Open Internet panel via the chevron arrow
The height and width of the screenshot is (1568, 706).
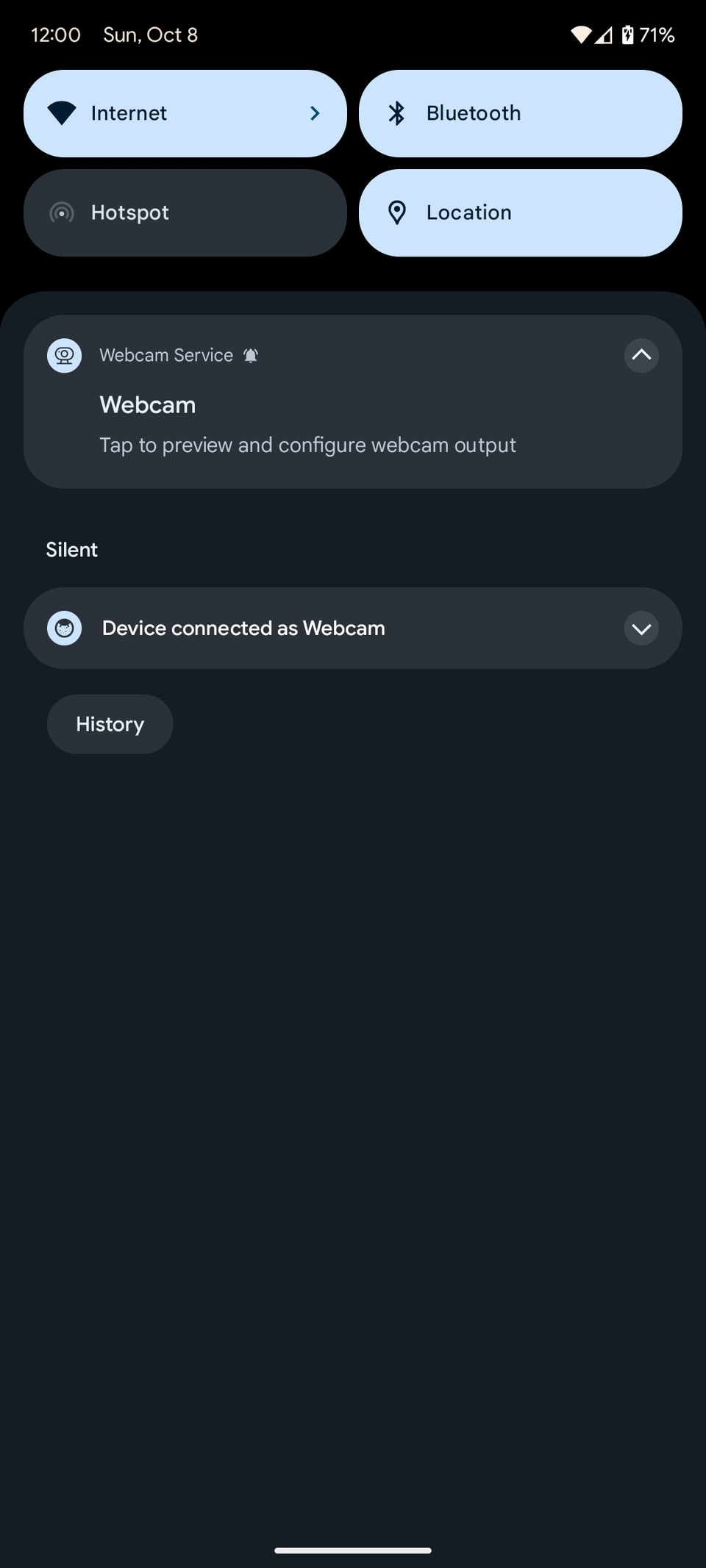[x=315, y=113]
